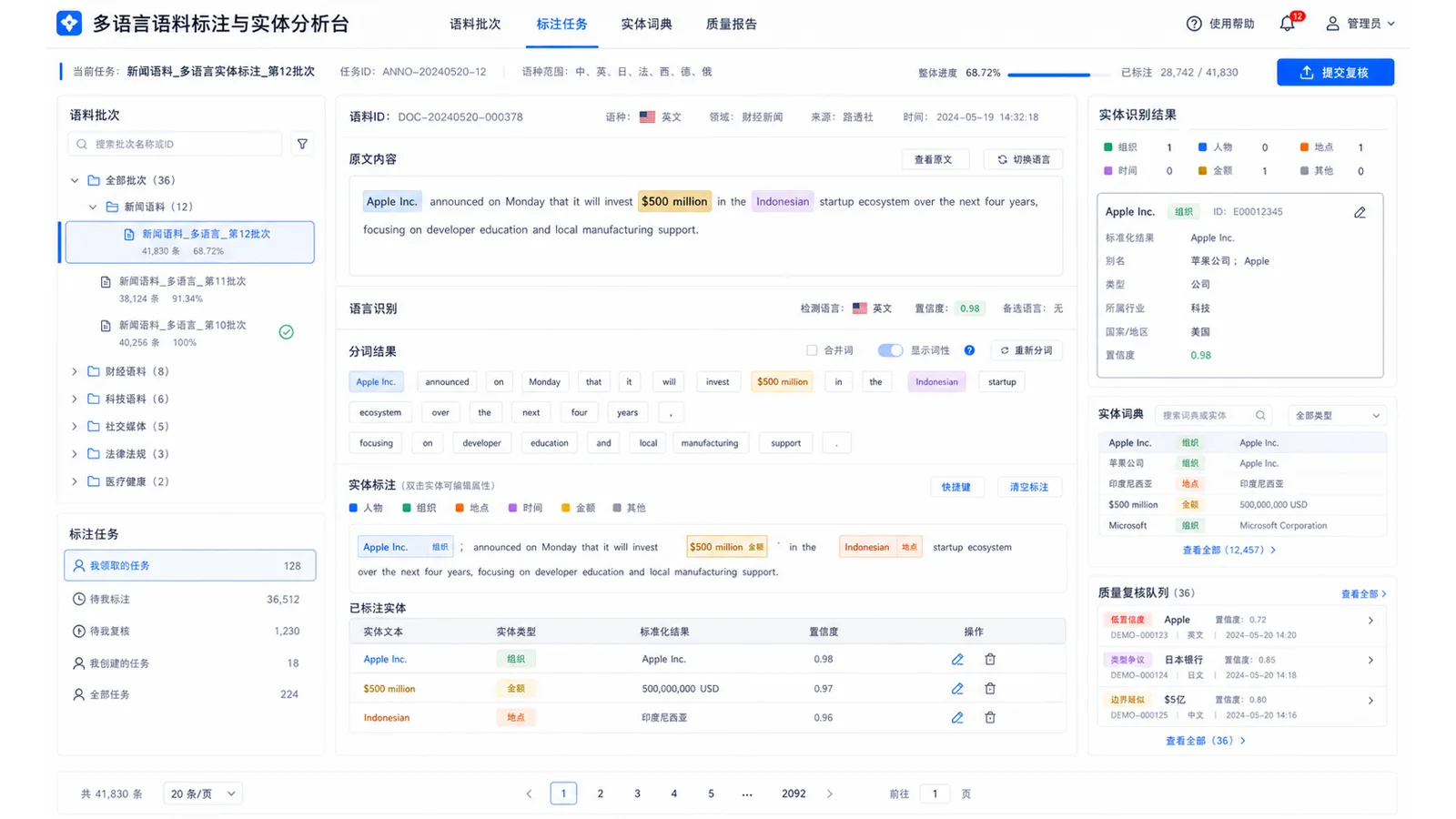Open 我创建的任务 list
Viewport: 1456px width, 819px height.
tap(190, 663)
